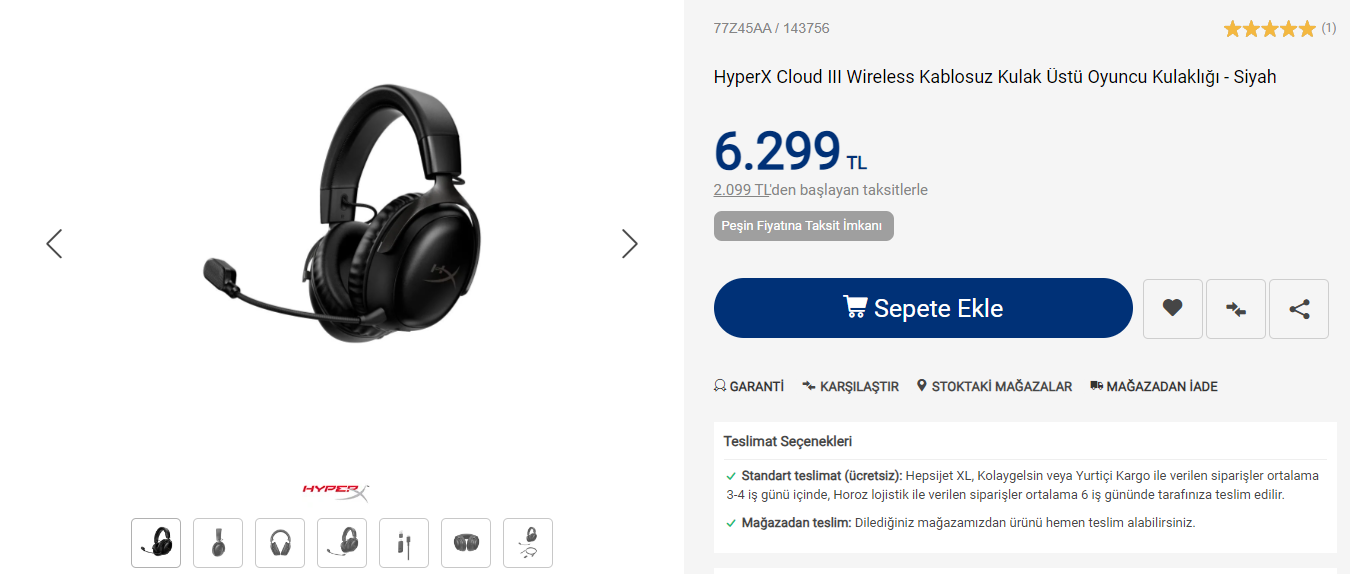Show next product image with right arrow
1350x574 pixels.
(x=629, y=244)
